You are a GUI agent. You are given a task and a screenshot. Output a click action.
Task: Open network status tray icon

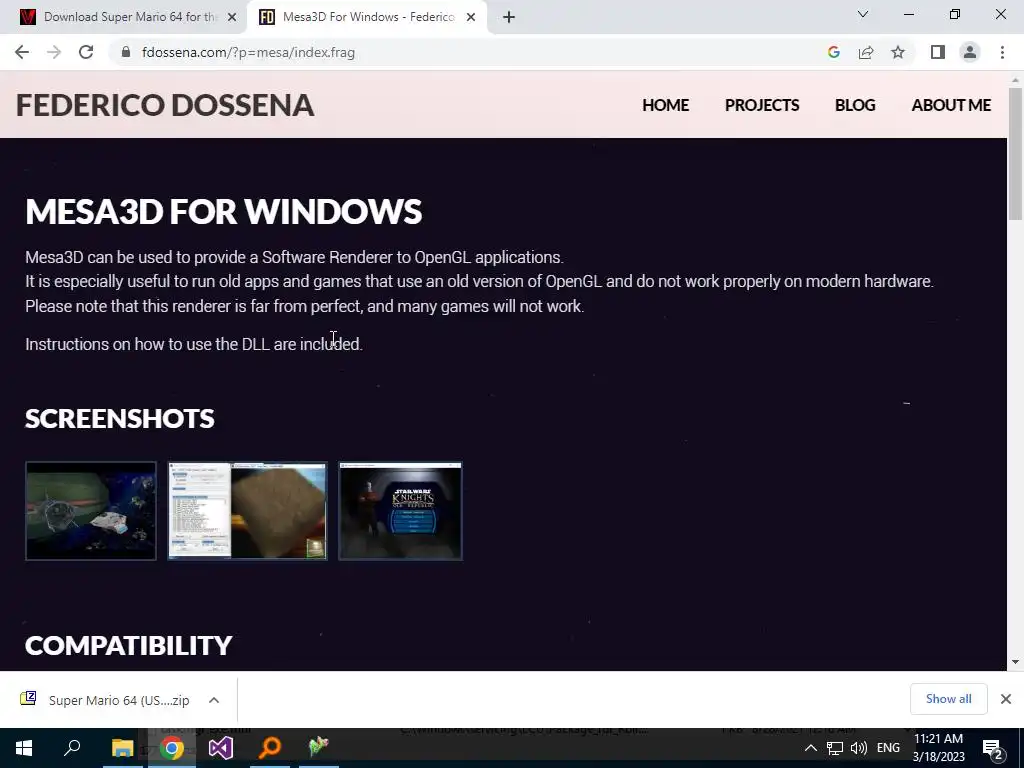[x=835, y=748]
